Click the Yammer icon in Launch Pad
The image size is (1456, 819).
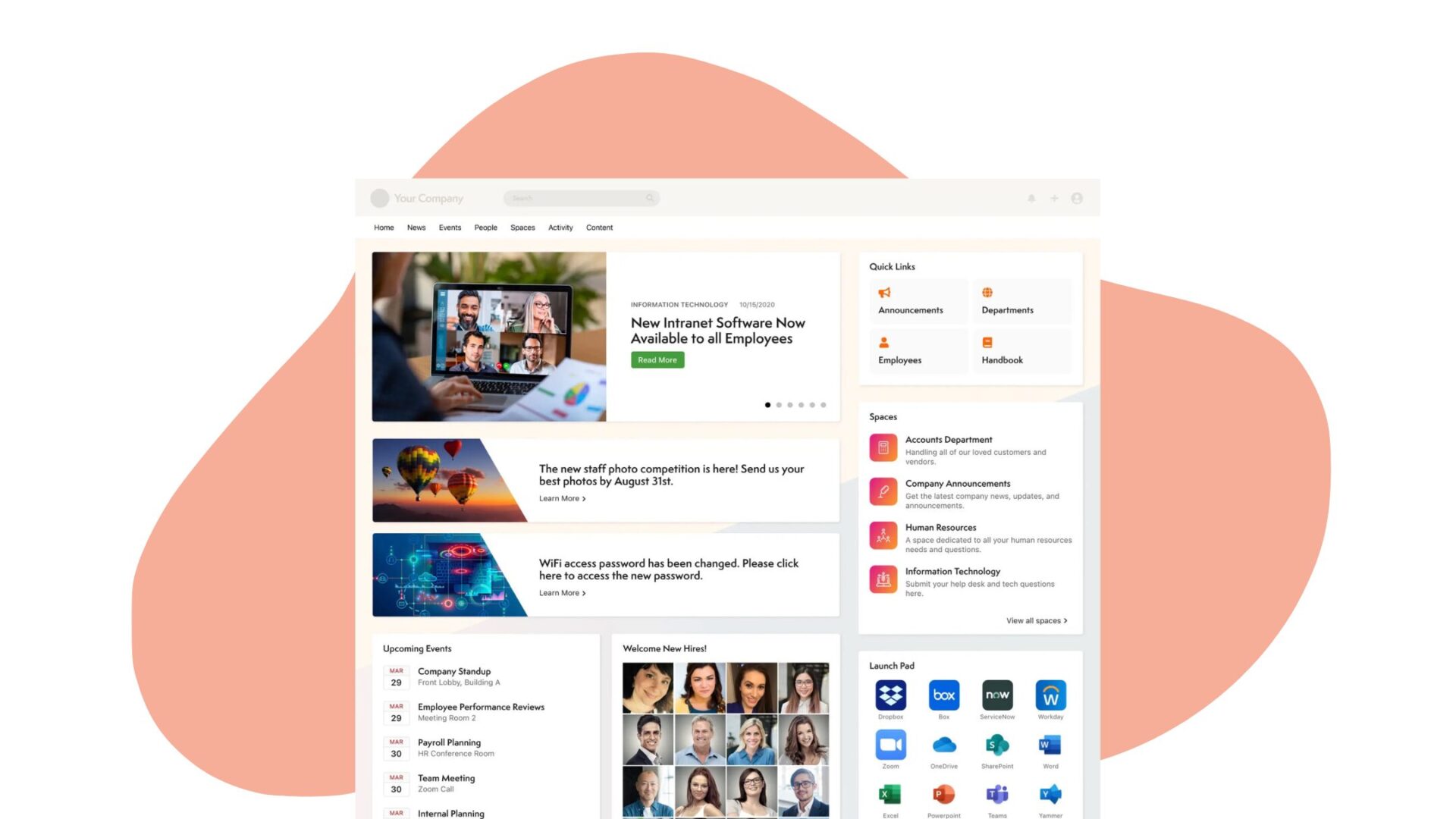coord(1050,793)
